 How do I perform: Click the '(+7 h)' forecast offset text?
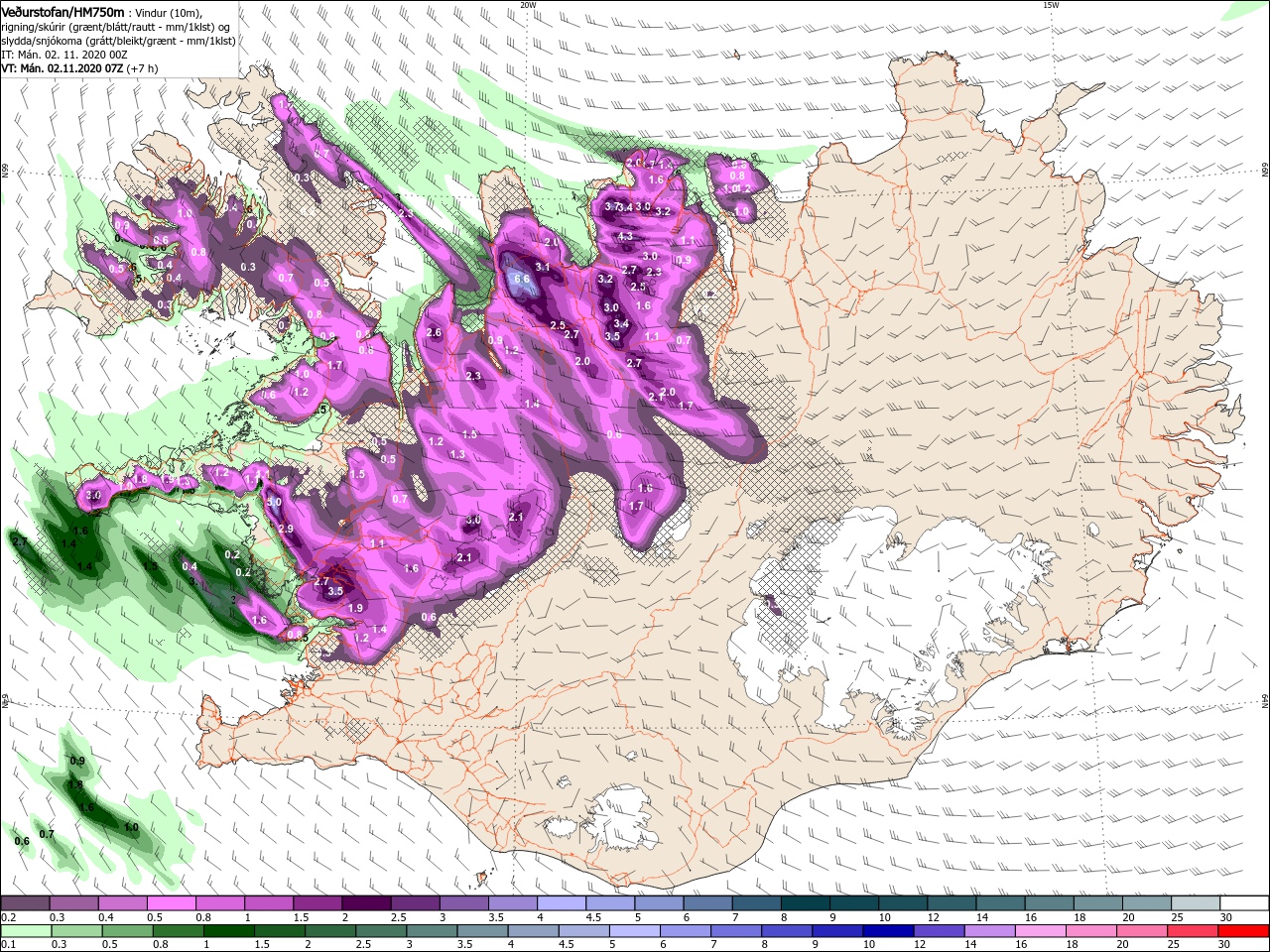(140, 68)
